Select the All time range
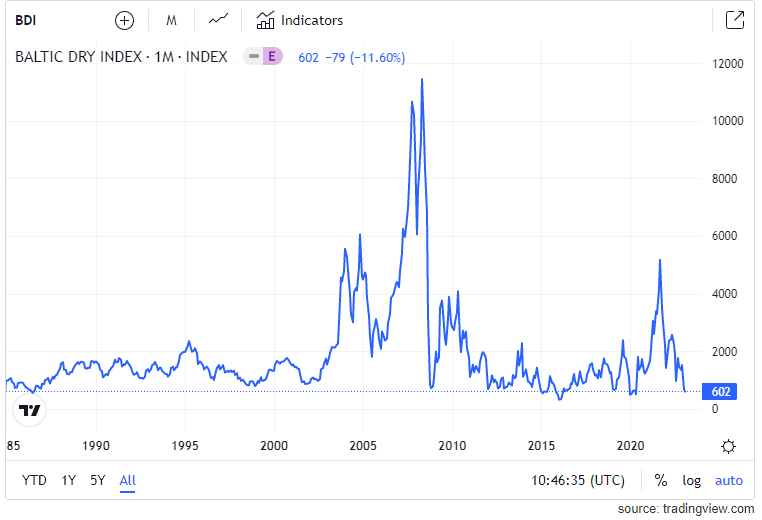Viewport: 762px width, 520px height. (127, 480)
